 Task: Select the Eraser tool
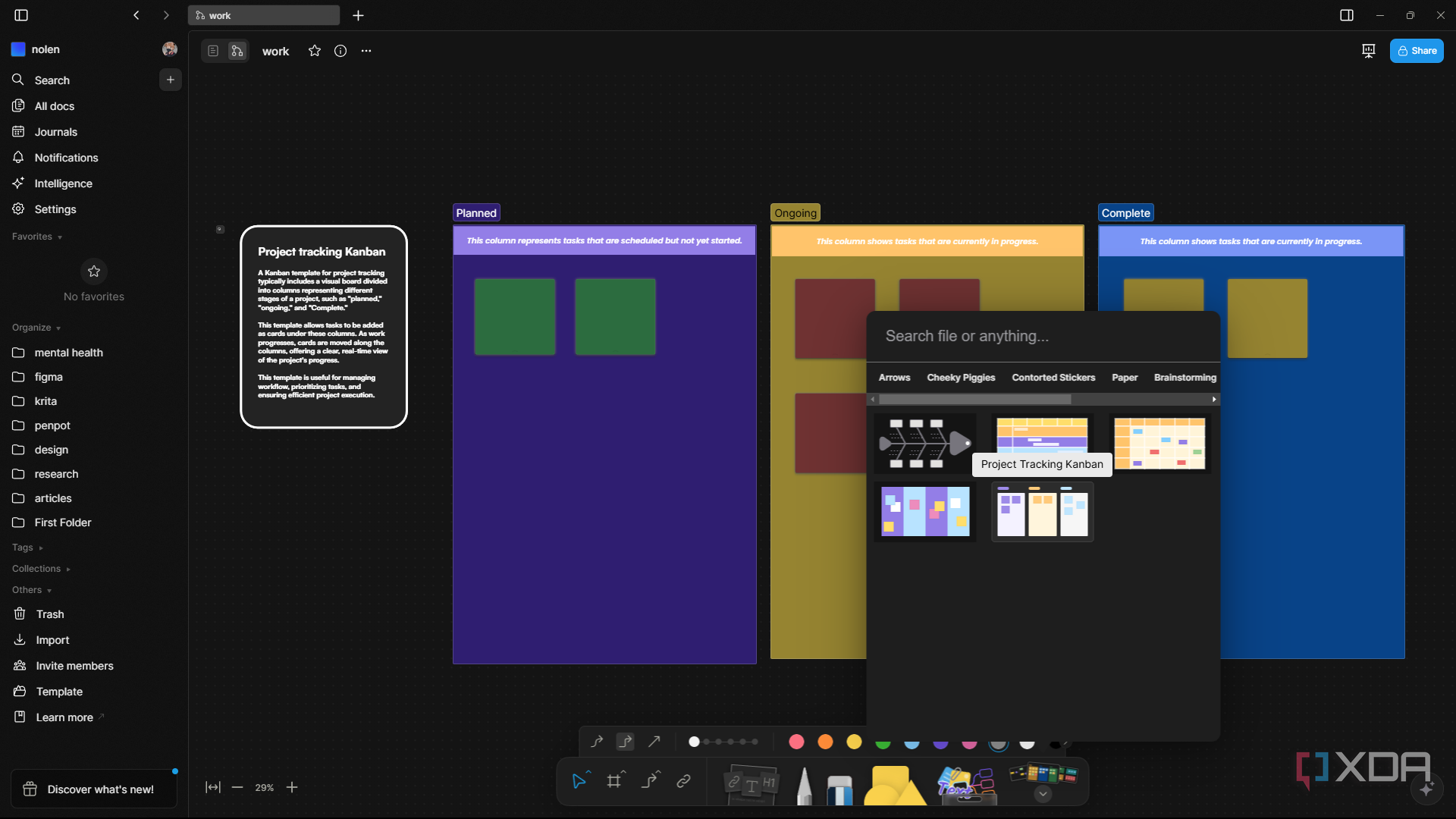pos(839,789)
